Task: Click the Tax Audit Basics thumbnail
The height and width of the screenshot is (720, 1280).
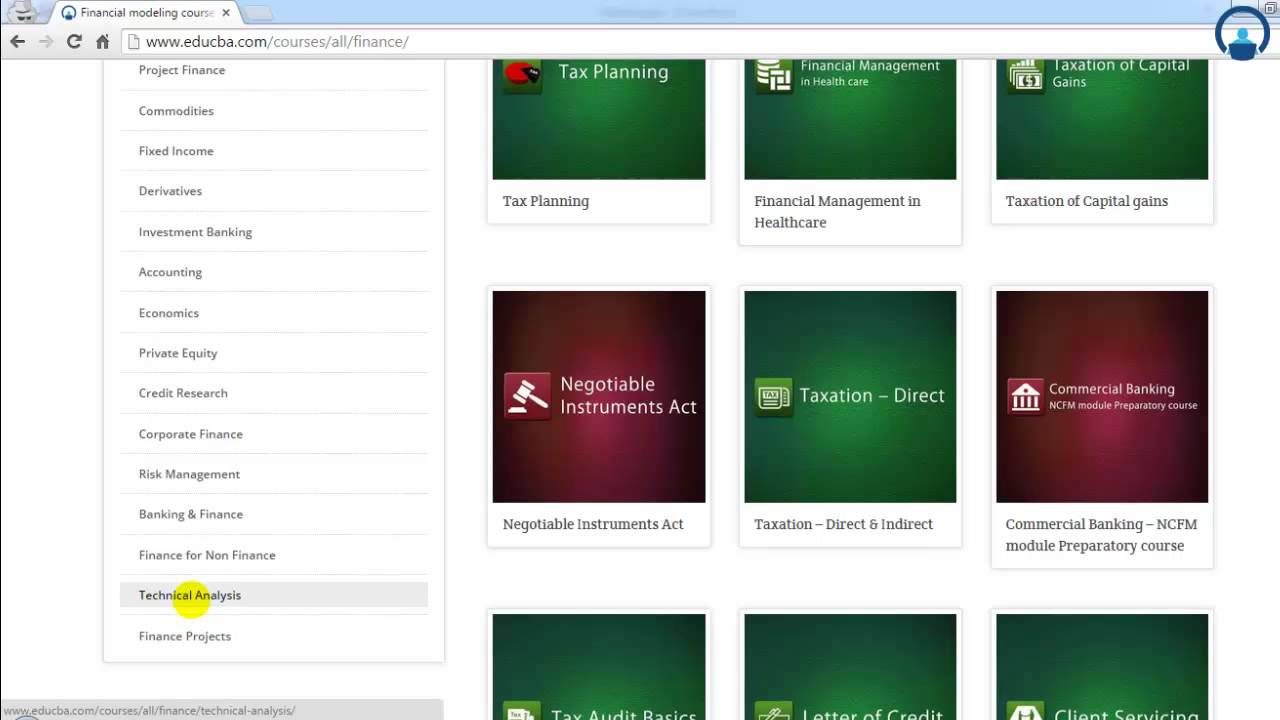Action: [x=599, y=667]
